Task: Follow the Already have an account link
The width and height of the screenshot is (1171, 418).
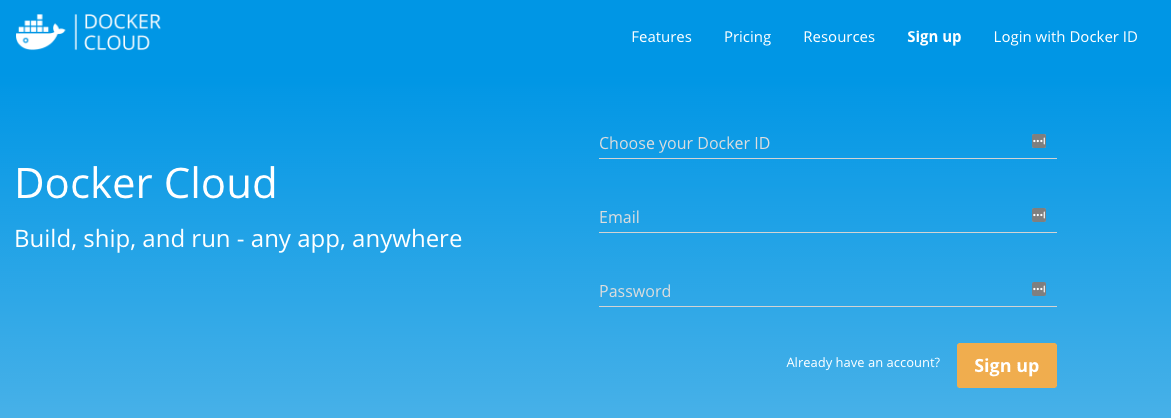Action: tap(863, 363)
